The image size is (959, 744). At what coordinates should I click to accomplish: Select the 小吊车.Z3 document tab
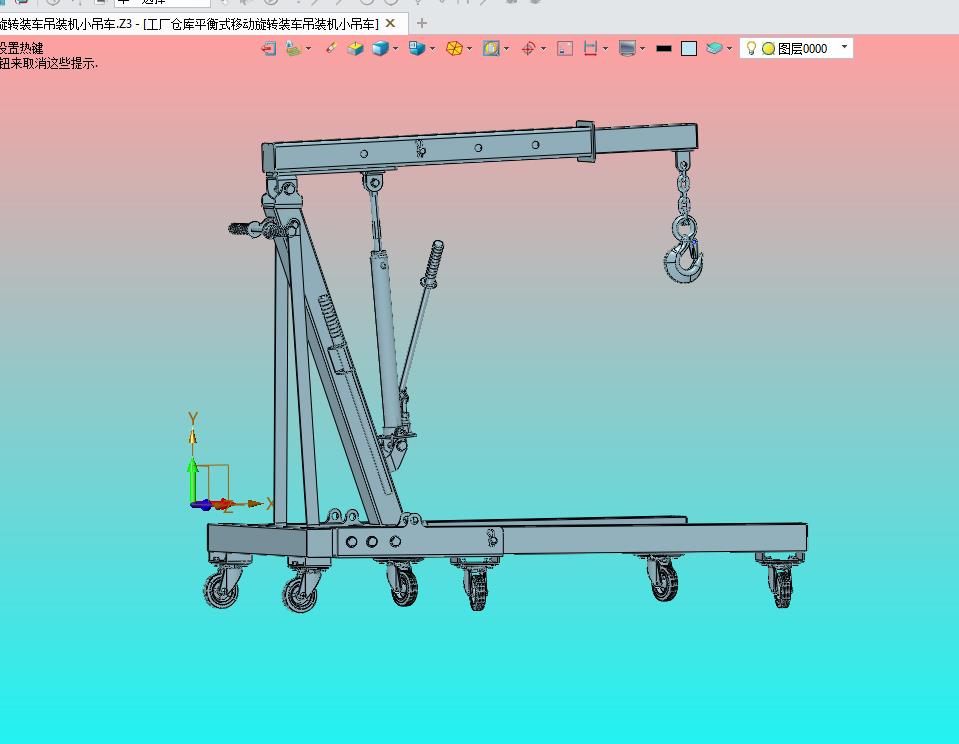190,24
